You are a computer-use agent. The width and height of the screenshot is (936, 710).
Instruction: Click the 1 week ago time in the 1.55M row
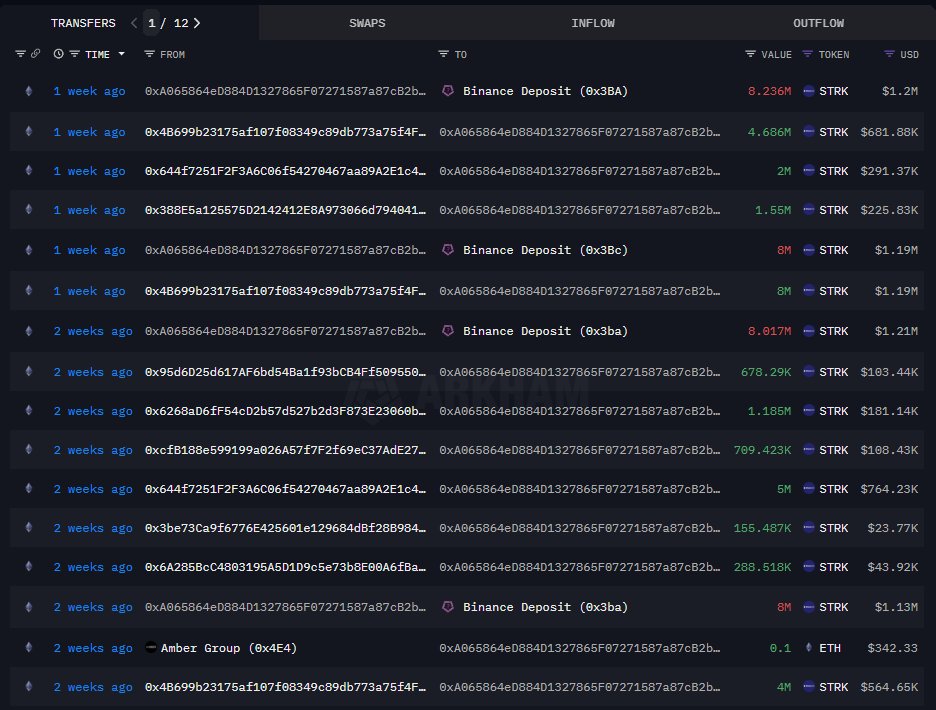pyautogui.click(x=89, y=210)
